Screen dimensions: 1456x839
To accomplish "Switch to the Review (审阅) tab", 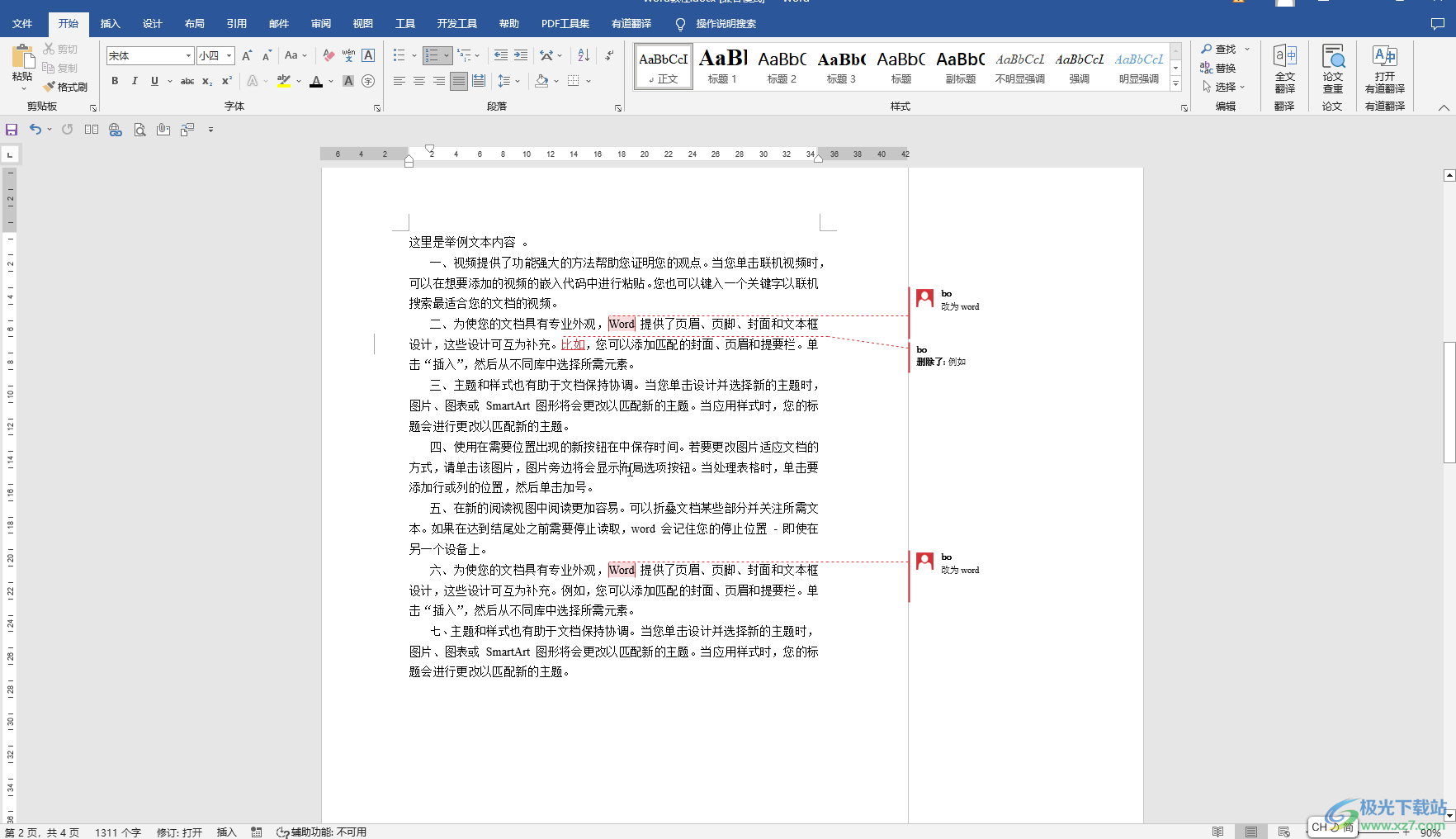I will click(x=321, y=24).
